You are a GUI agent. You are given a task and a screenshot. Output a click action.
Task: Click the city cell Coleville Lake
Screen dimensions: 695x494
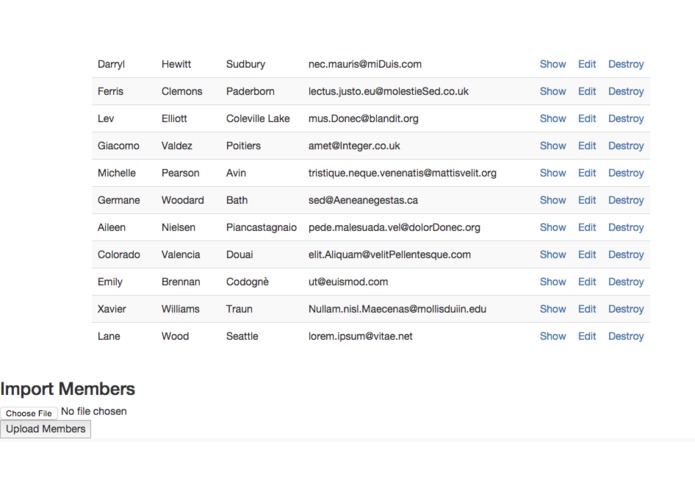(258, 119)
